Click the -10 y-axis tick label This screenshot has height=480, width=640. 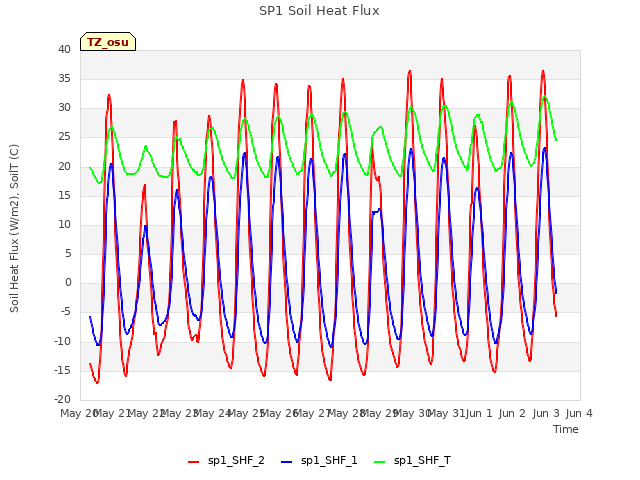click(x=63, y=341)
